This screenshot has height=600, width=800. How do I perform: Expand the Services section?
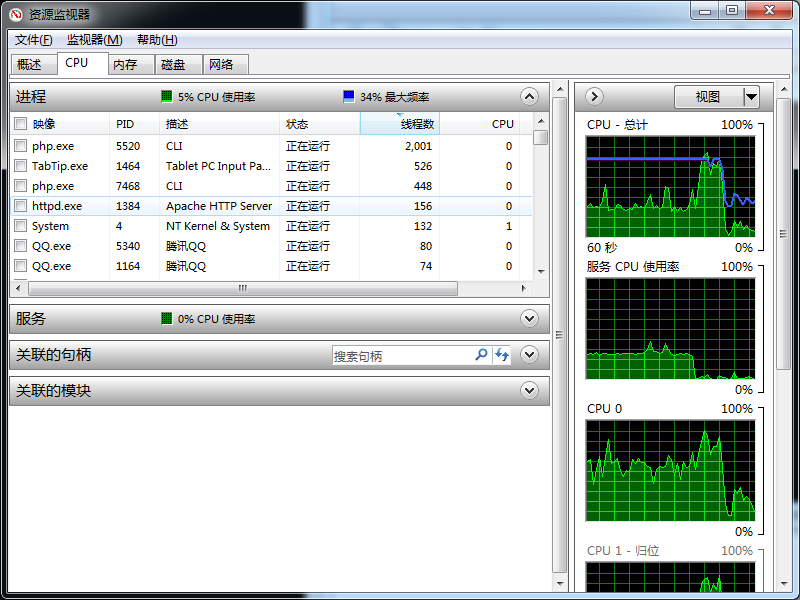[x=529, y=319]
